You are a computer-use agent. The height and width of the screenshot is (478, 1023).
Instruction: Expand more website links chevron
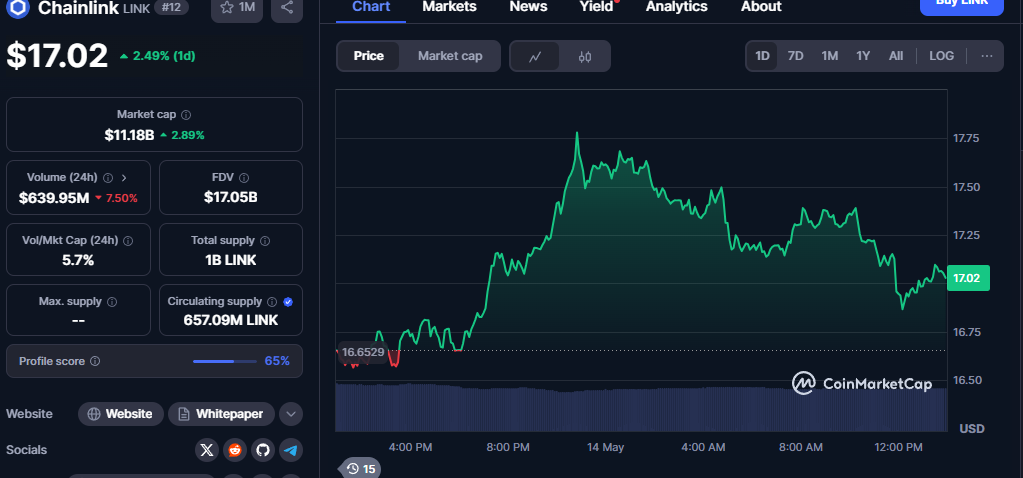pyautogui.click(x=291, y=414)
